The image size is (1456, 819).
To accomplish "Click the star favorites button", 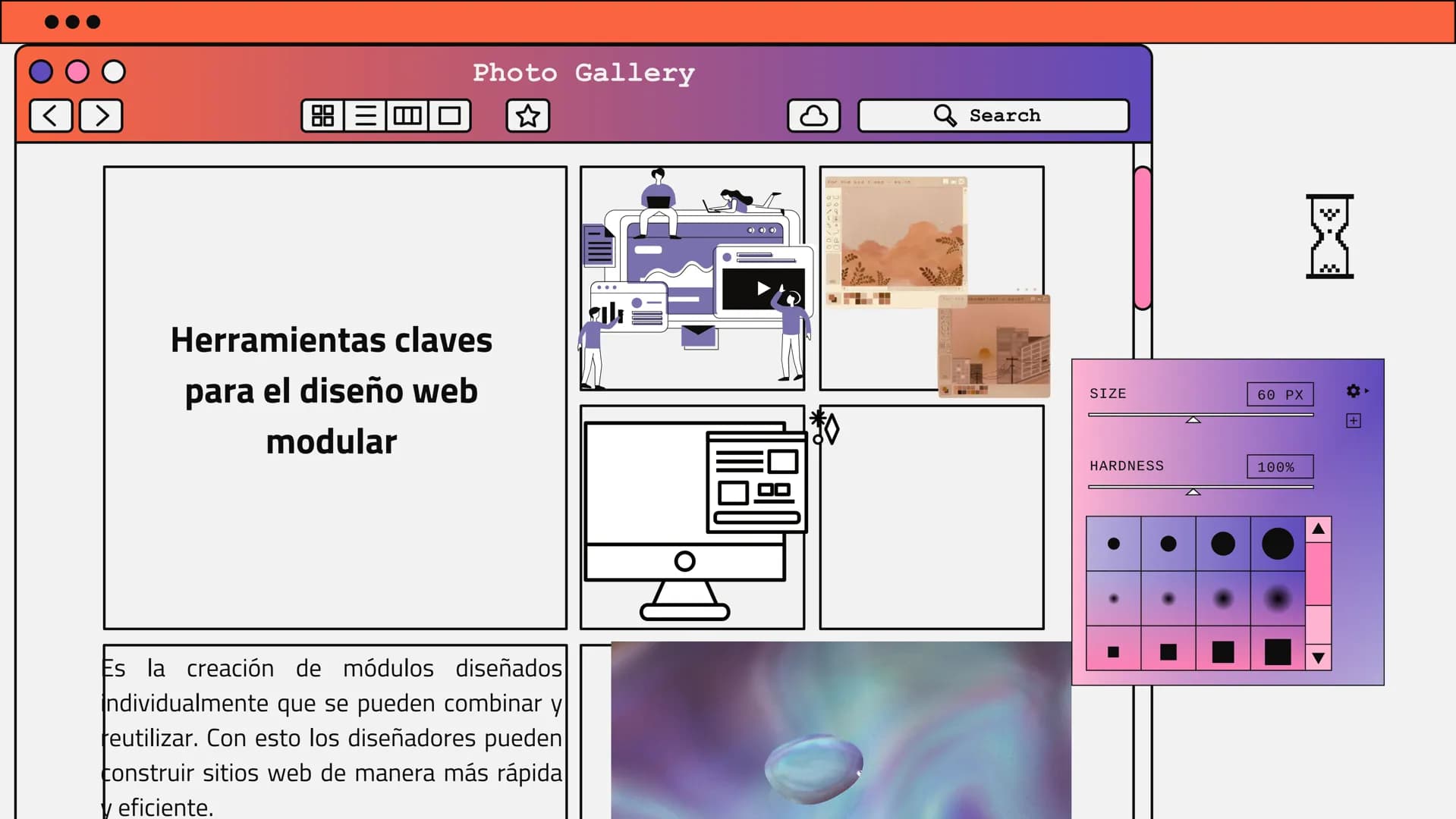I will point(528,116).
